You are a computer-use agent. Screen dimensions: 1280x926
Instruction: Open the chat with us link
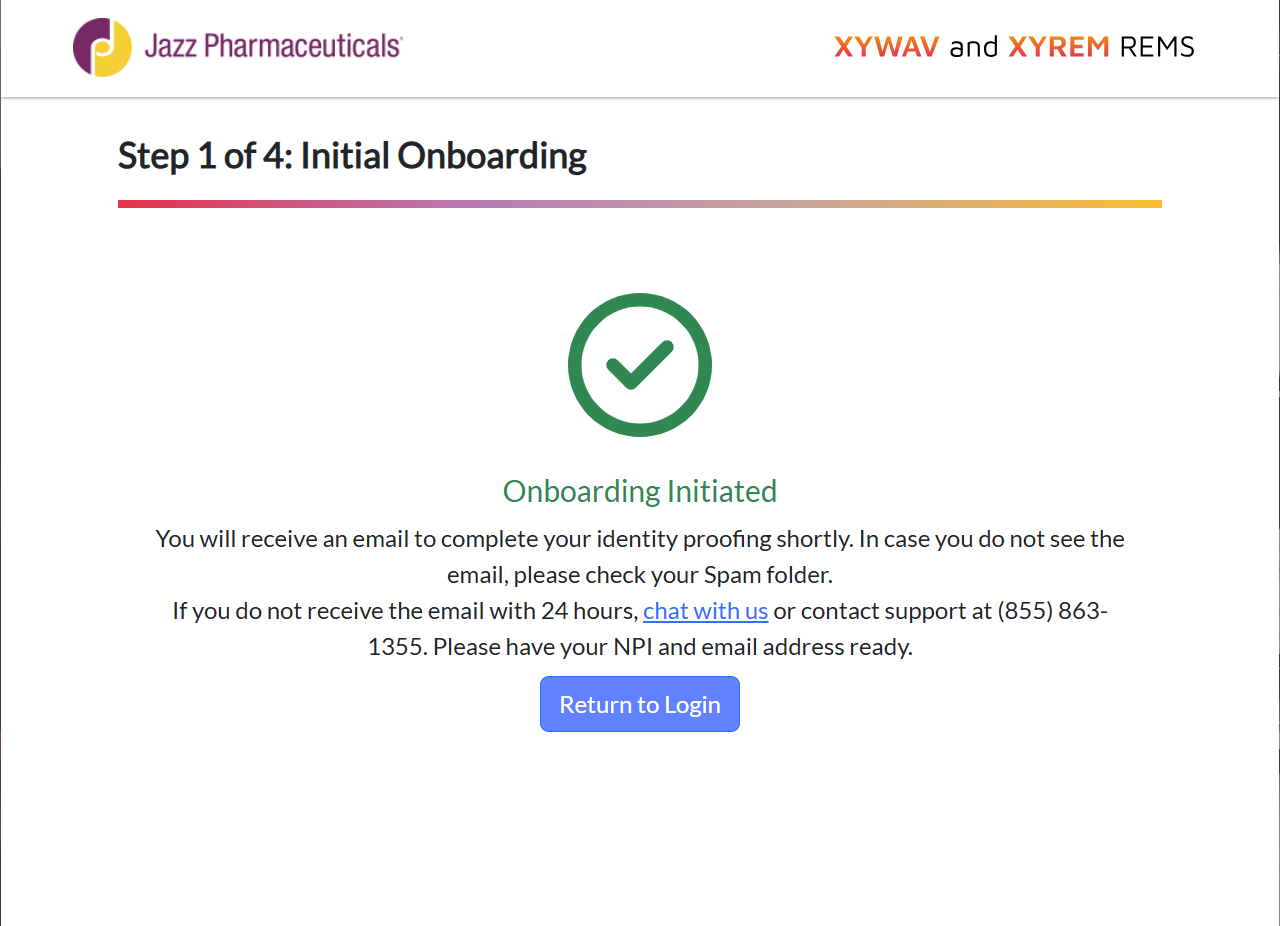coord(705,610)
